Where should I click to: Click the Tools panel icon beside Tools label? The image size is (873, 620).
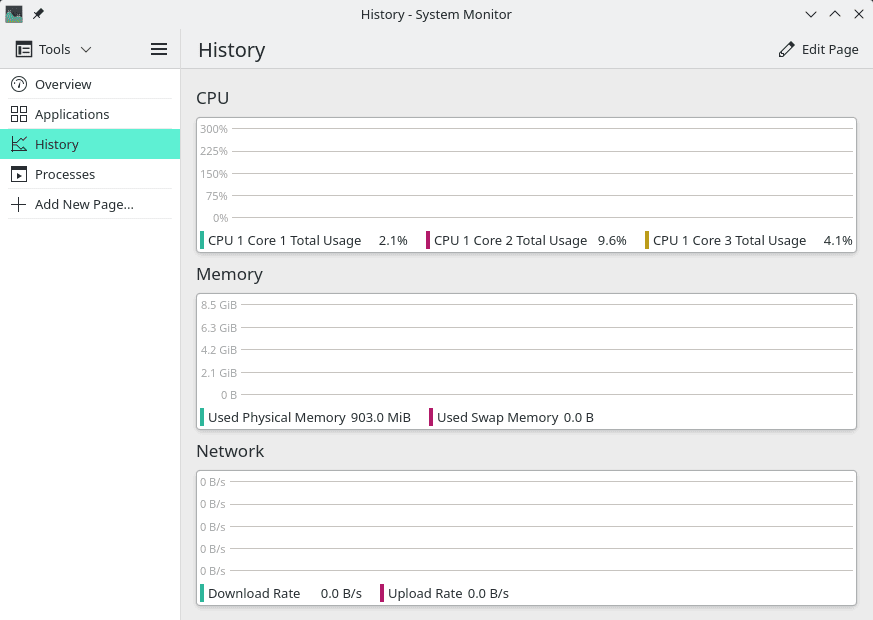click(22, 48)
